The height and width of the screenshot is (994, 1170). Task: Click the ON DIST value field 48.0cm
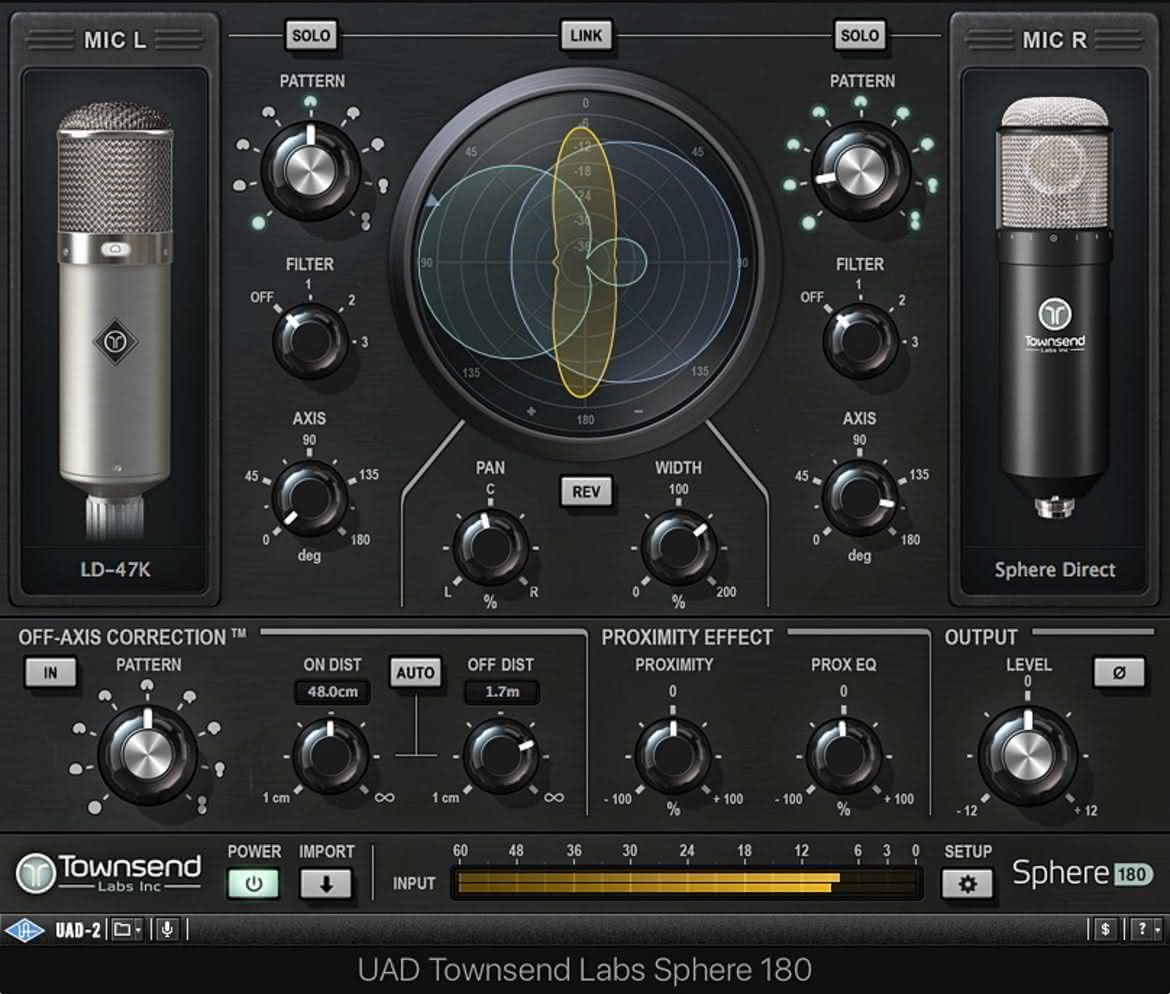[333, 692]
